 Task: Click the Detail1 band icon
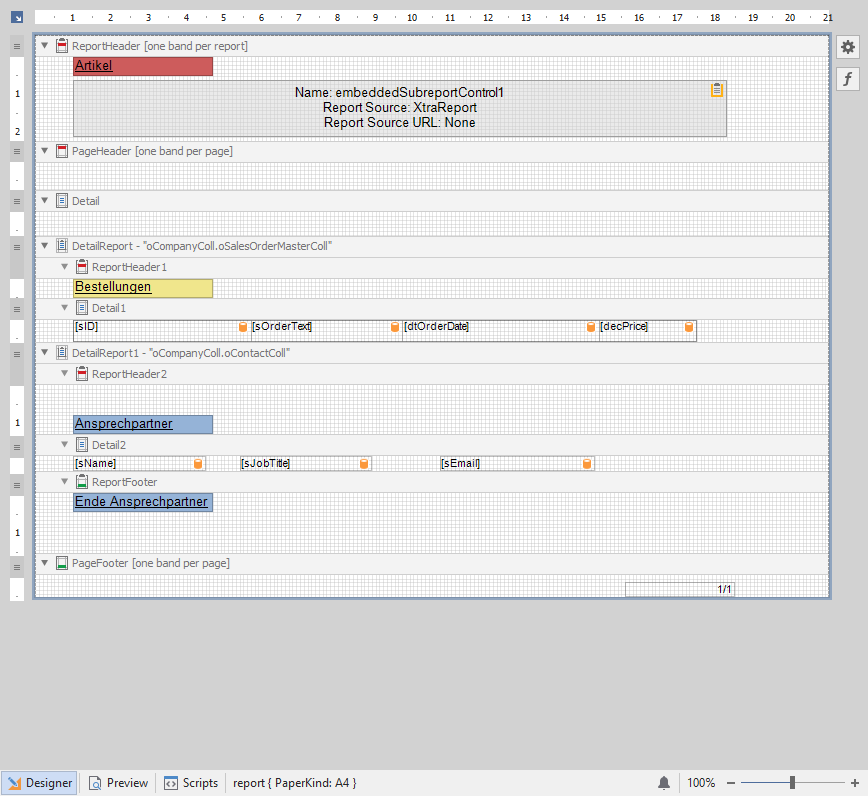[x=82, y=308]
